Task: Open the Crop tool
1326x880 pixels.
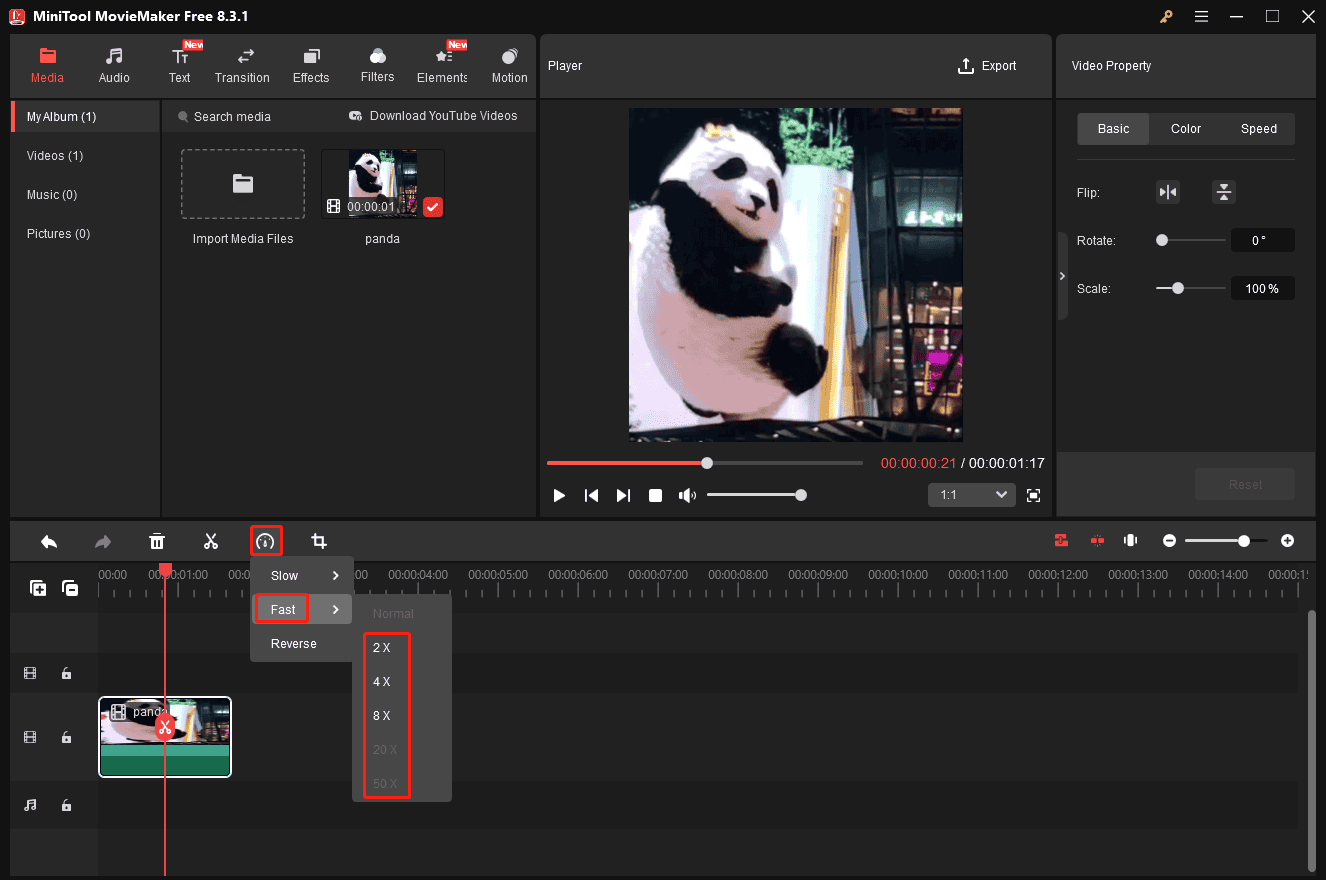Action: pos(319,540)
